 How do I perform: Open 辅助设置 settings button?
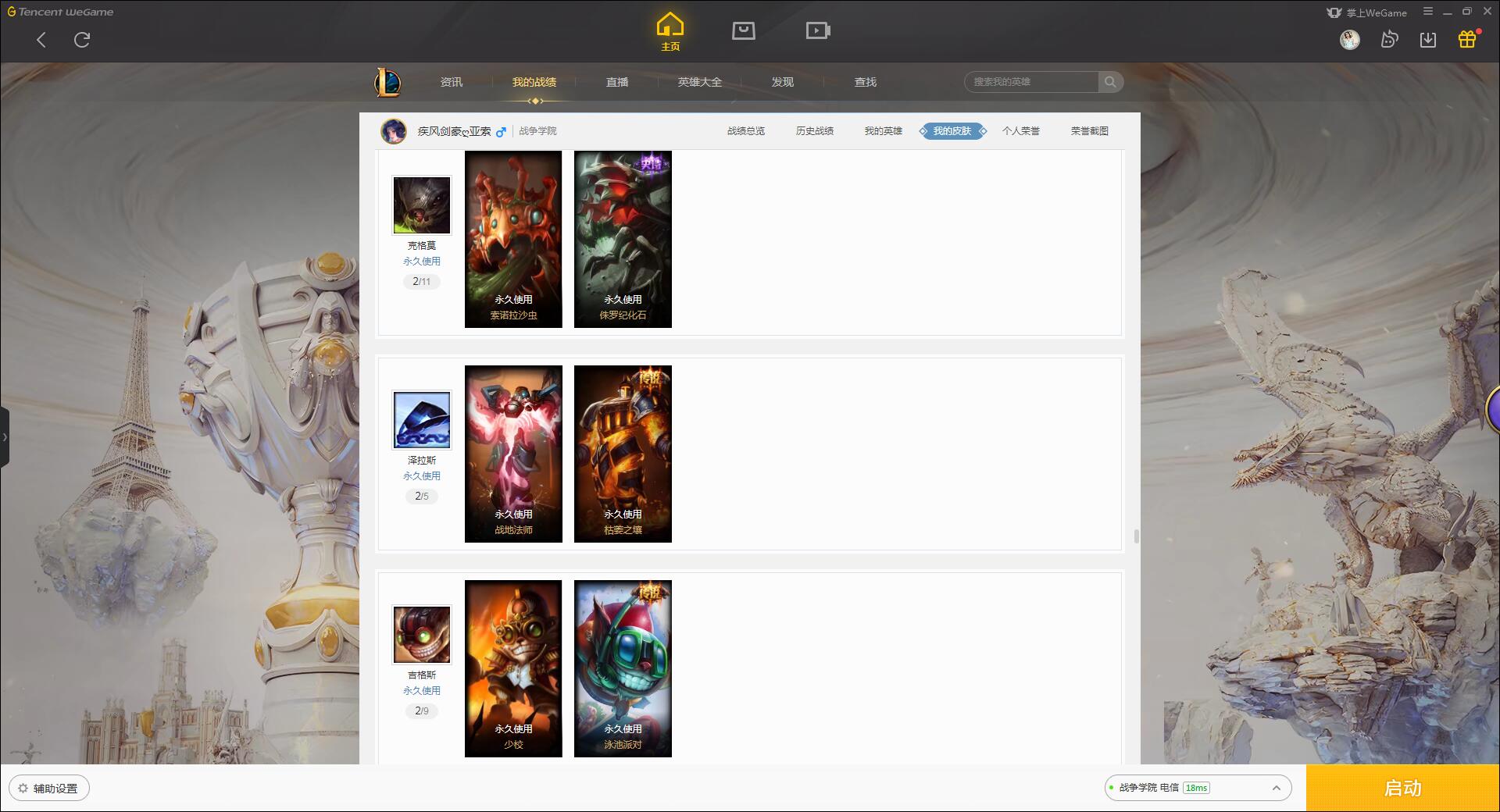pos(49,789)
